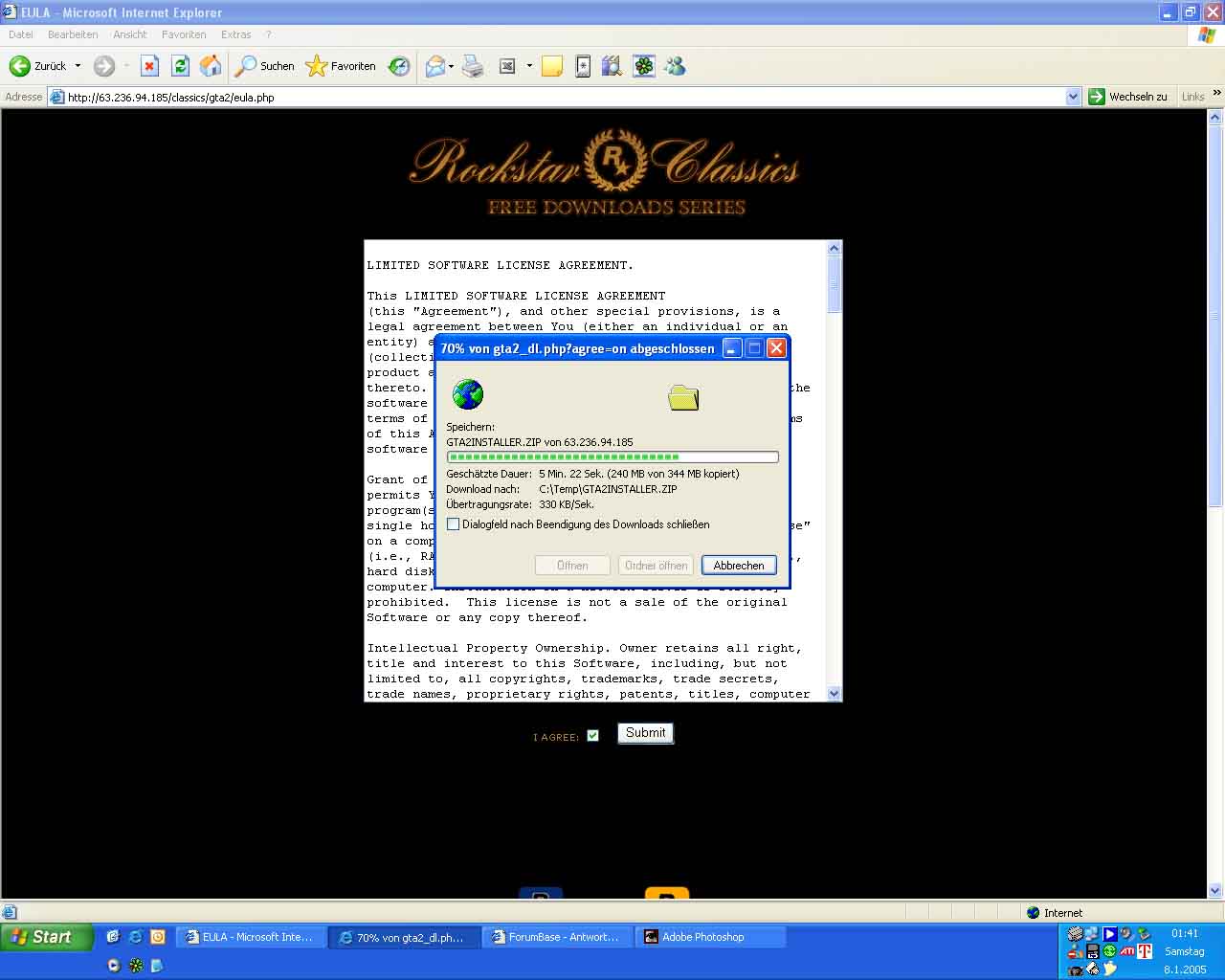Open the Suchen search panel
Image resolution: width=1225 pixels, height=980 pixels.
265,66
